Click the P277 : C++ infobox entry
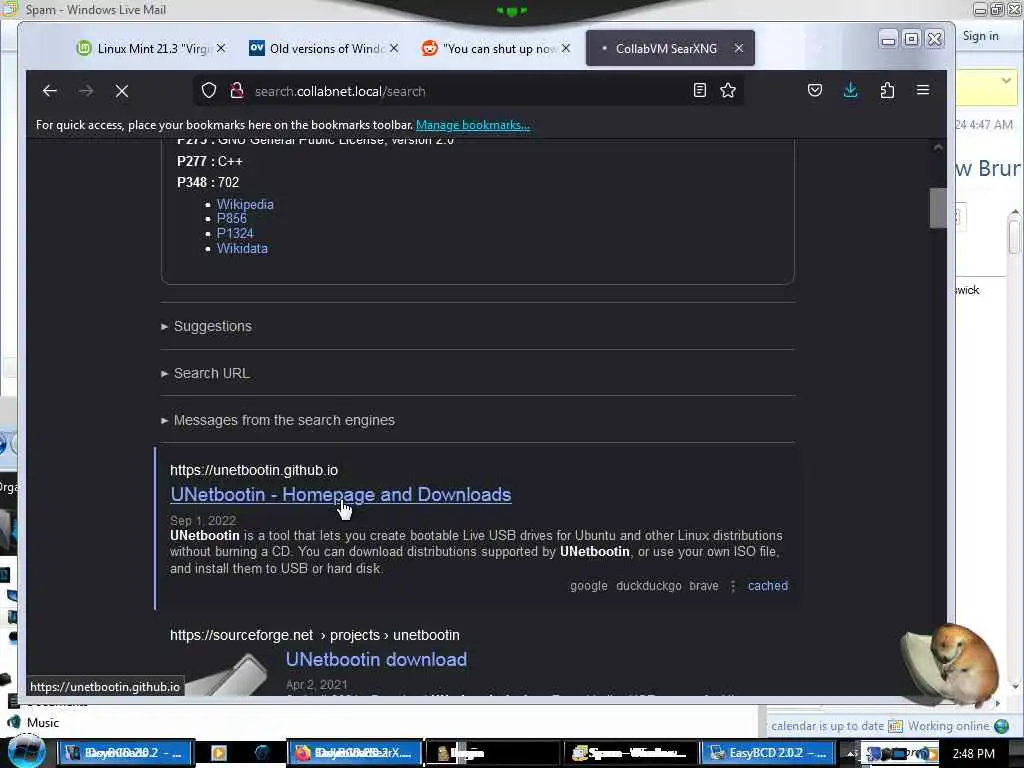This screenshot has width=1024, height=768. (x=210, y=161)
